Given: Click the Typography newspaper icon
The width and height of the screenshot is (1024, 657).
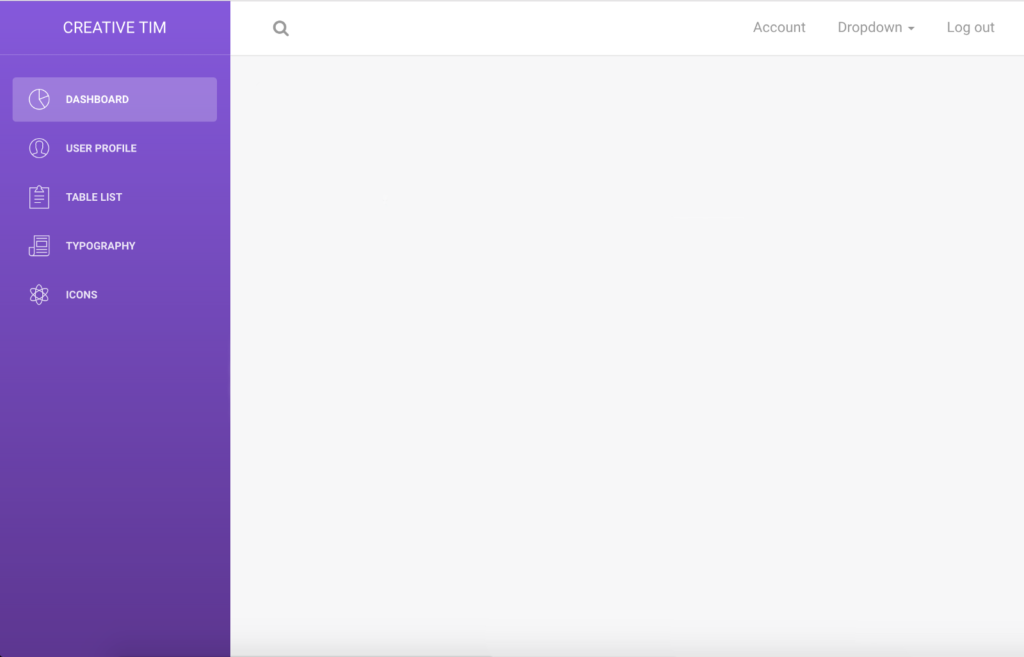Looking at the screenshot, I should [x=39, y=246].
